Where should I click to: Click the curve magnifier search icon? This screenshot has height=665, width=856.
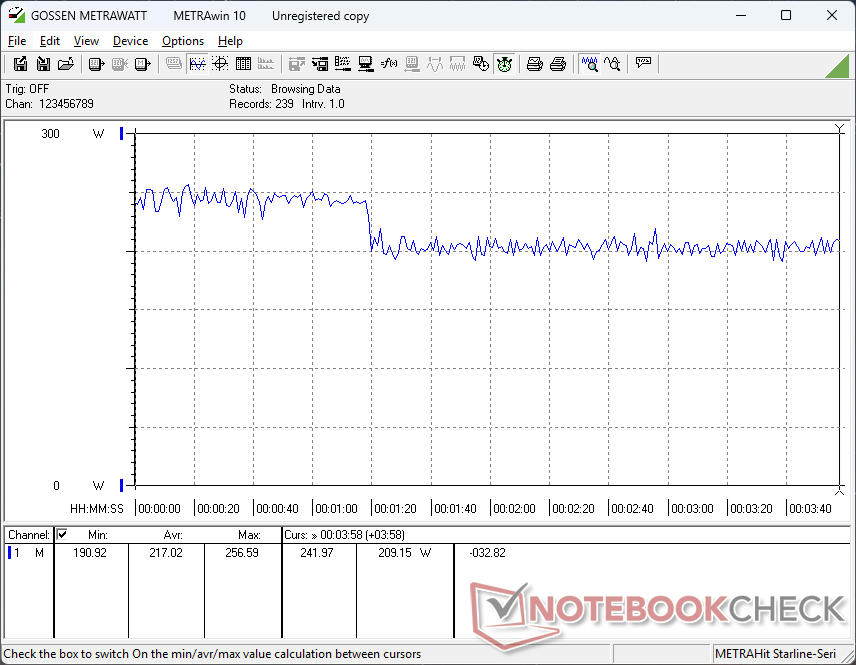point(612,64)
